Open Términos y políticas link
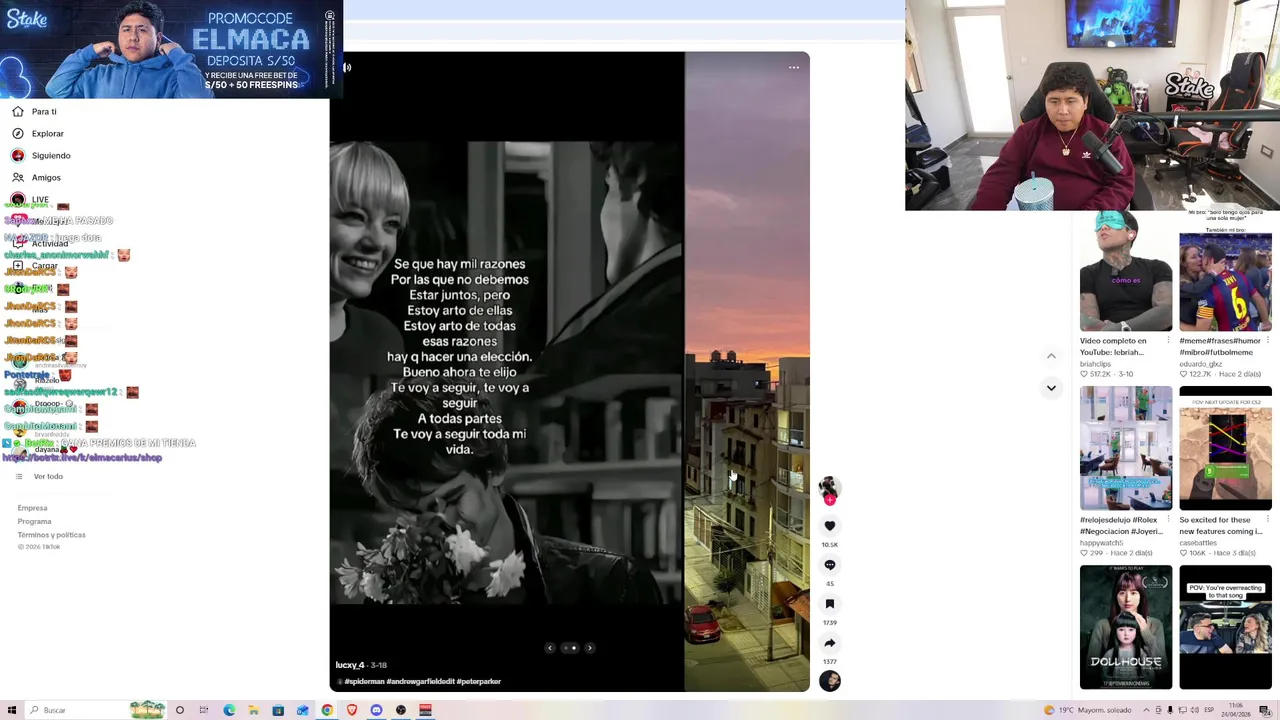 pos(51,535)
